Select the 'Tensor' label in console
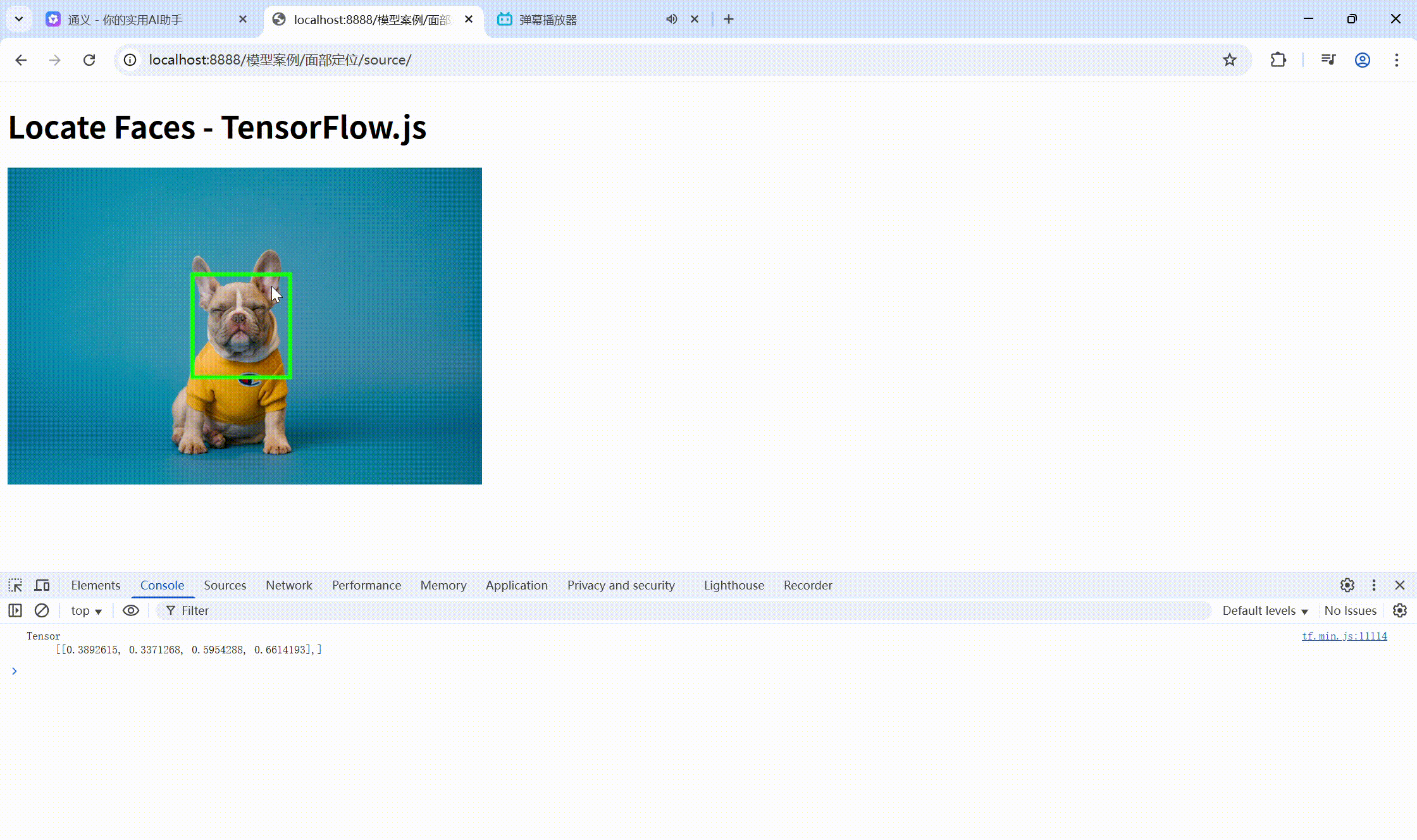The image size is (1417, 840). pos(44,636)
